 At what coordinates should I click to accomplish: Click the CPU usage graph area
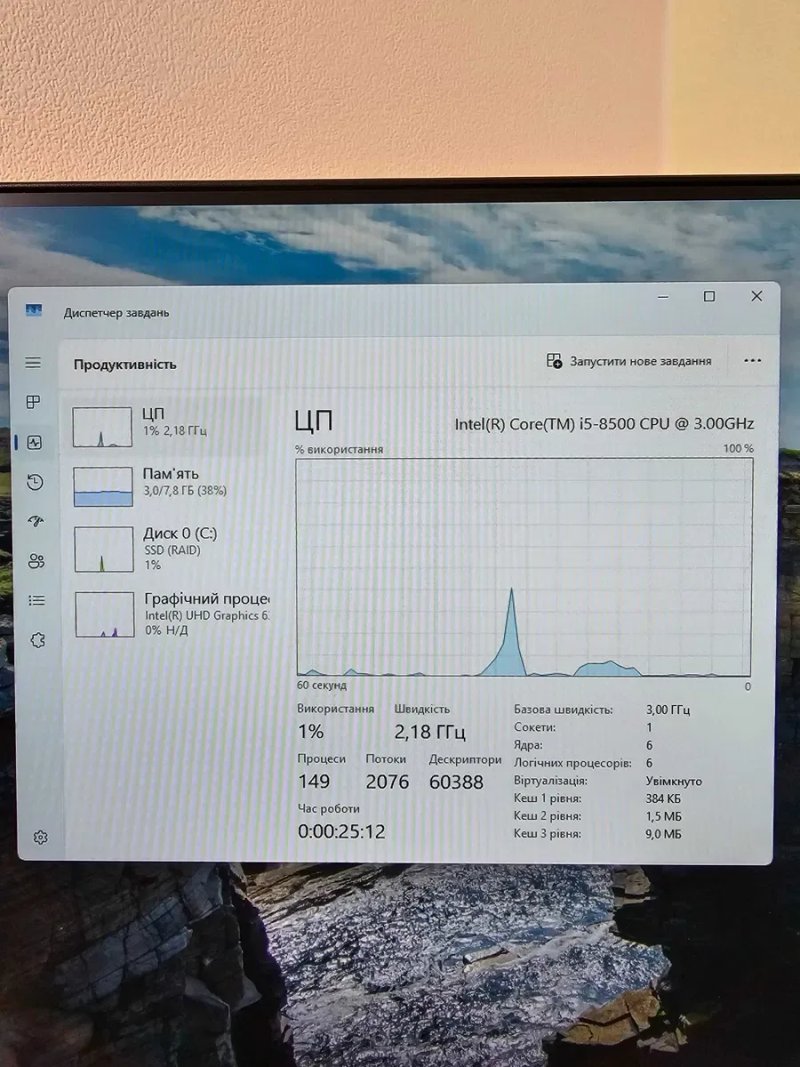524,567
